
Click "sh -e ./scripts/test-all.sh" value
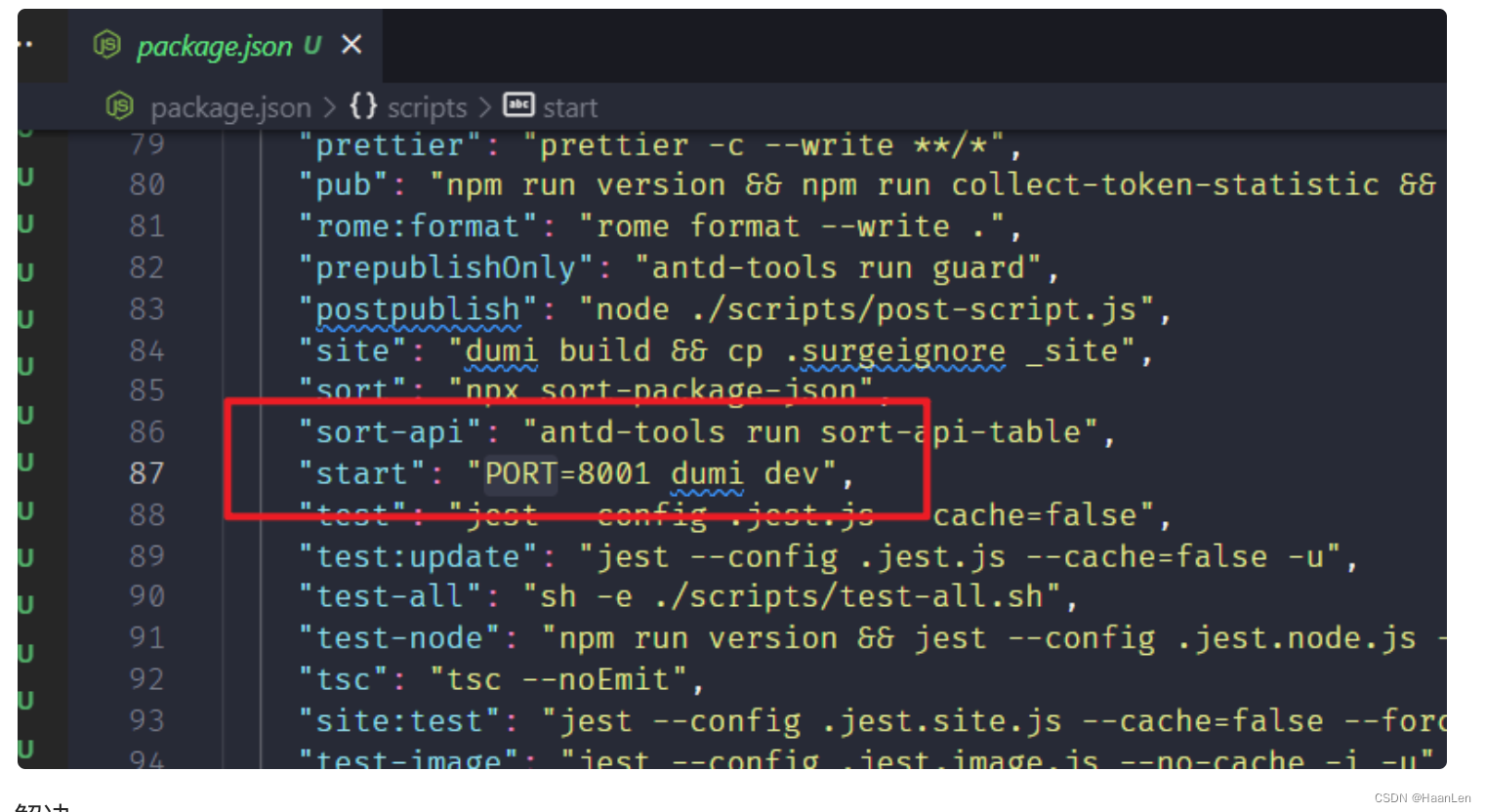(793, 596)
